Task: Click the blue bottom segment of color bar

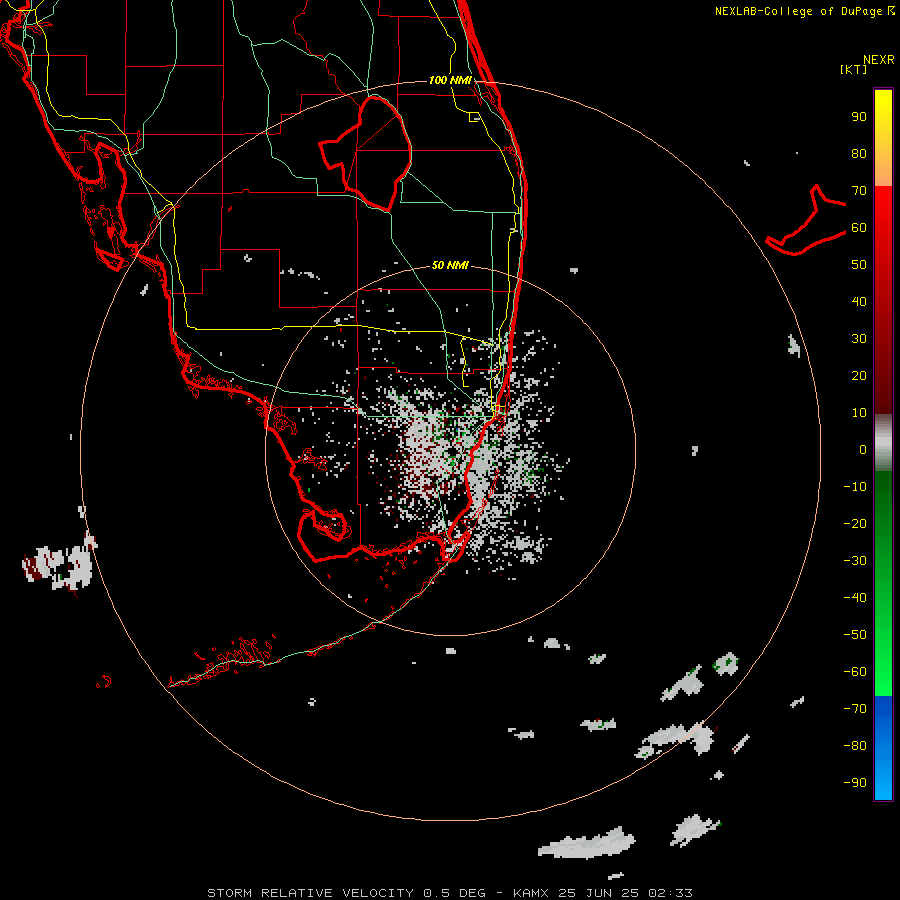Action: (x=883, y=748)
